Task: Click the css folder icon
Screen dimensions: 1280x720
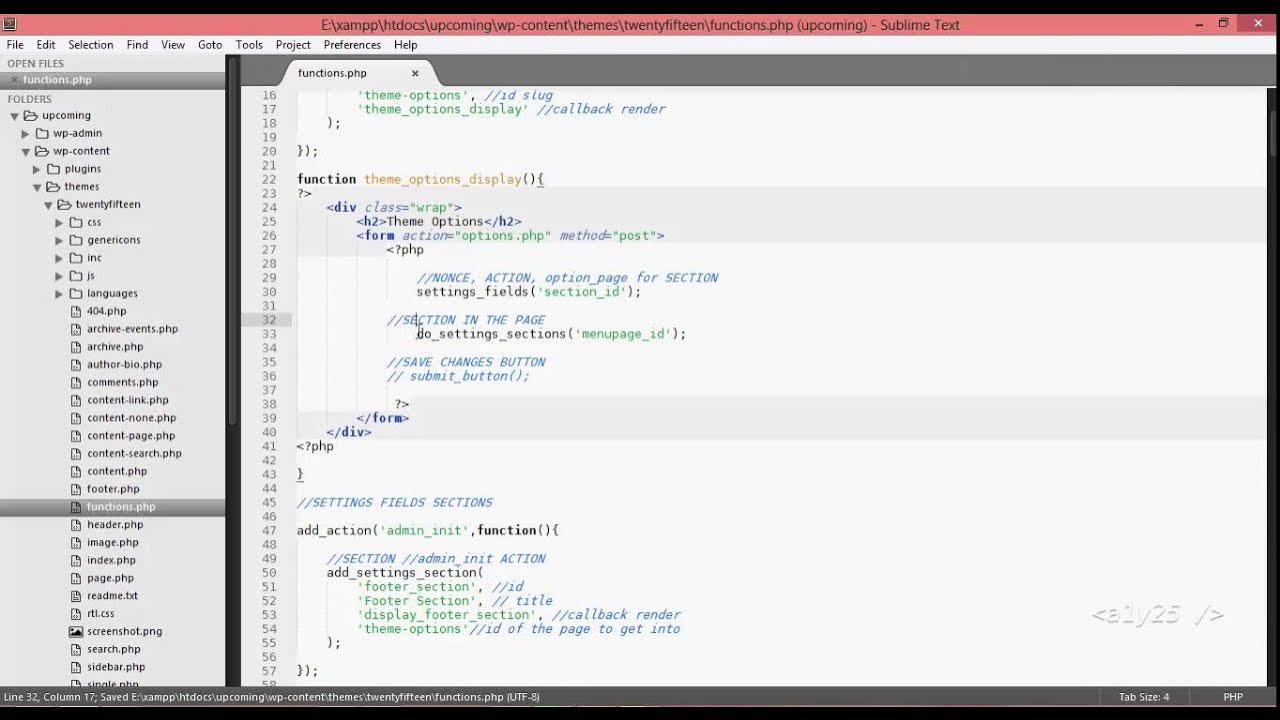Action: [75, 222]
